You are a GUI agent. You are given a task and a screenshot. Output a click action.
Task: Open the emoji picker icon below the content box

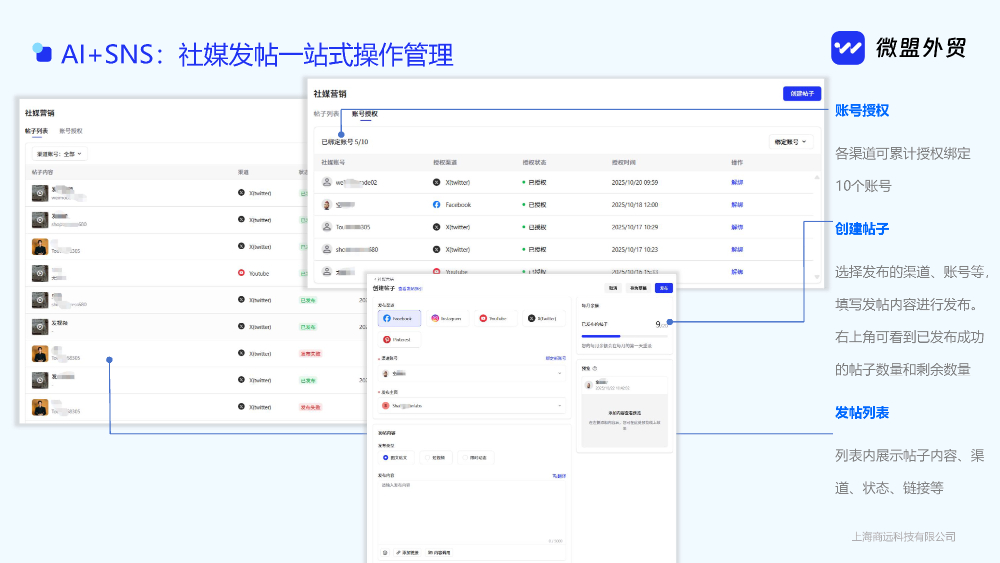[385, 553]
